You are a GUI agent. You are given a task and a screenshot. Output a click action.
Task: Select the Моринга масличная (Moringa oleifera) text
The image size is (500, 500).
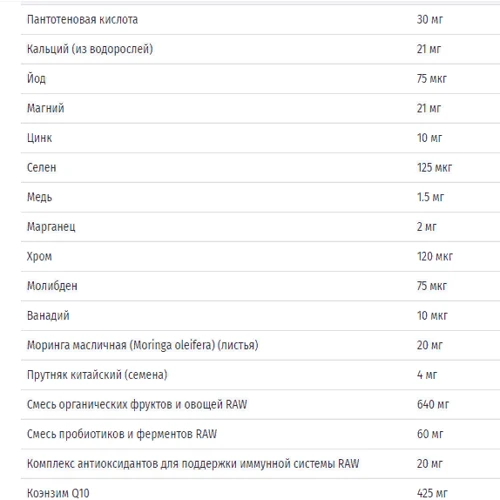coord(121,345)
